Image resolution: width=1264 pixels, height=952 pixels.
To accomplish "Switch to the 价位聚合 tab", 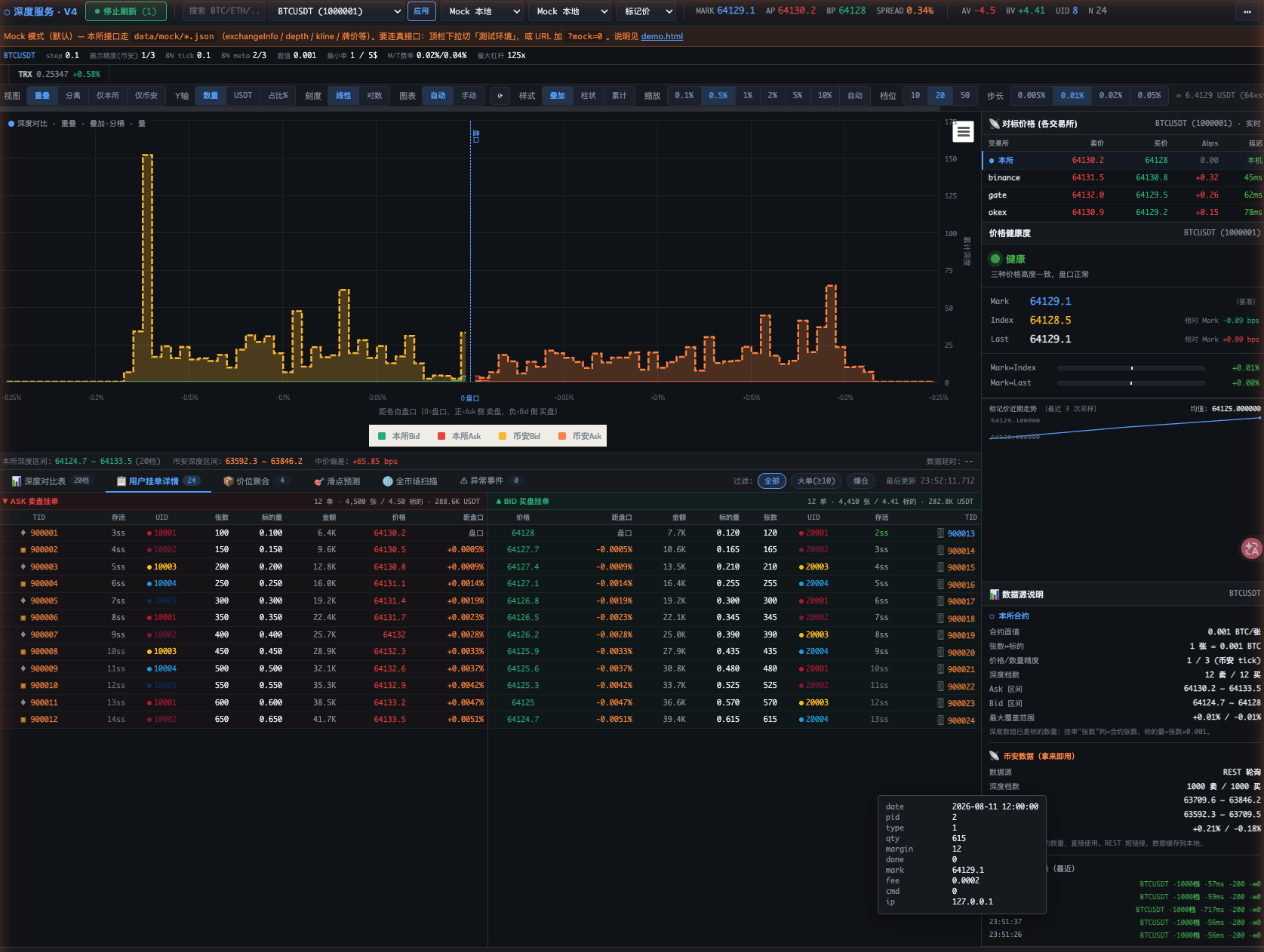I will coord(257,481).
